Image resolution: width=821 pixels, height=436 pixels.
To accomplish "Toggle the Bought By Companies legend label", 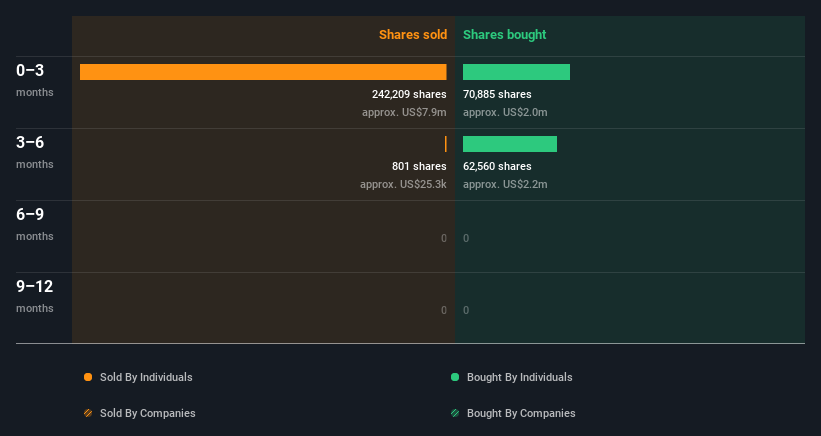I will click(x=521, y=413).
